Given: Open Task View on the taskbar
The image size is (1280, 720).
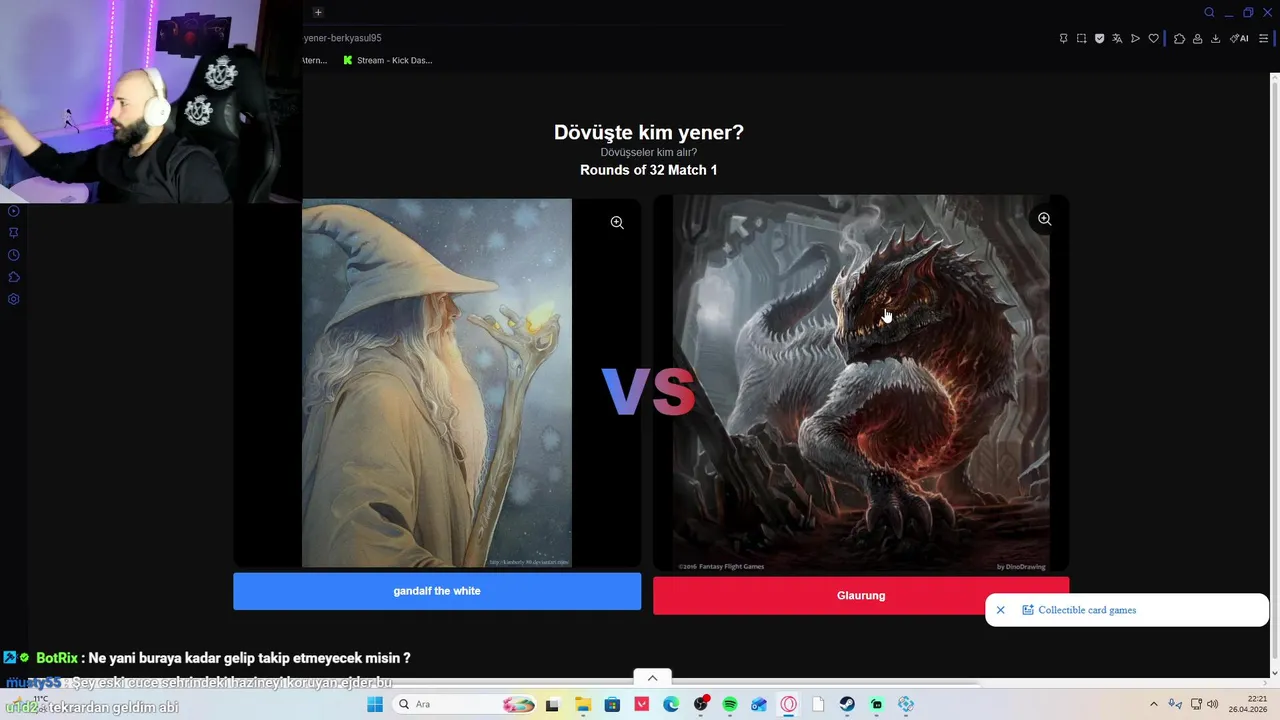Looking at the screenshot, I should tap(552, 705).
